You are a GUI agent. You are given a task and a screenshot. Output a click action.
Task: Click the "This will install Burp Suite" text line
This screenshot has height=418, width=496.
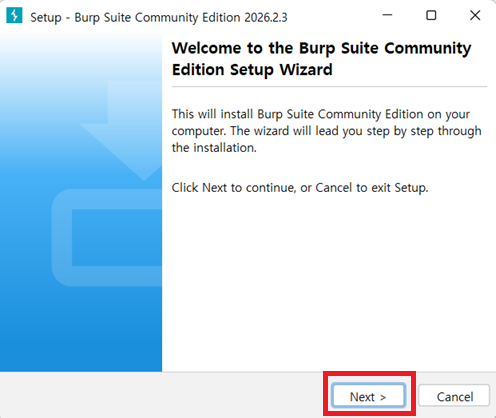click(321, 114)
